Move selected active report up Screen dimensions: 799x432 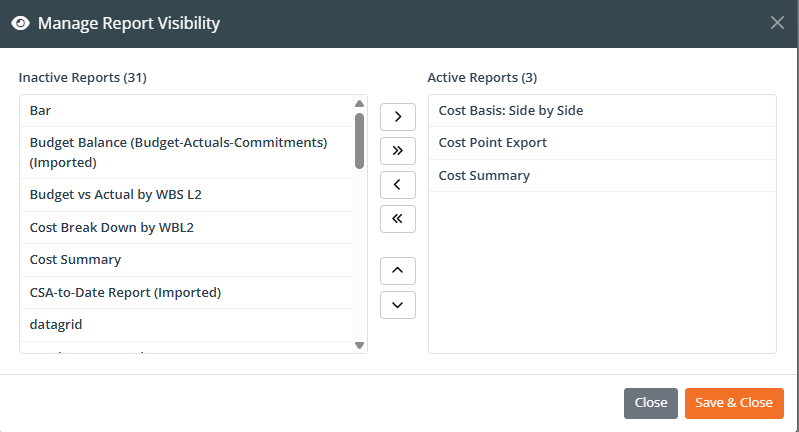tap(397, 271)
